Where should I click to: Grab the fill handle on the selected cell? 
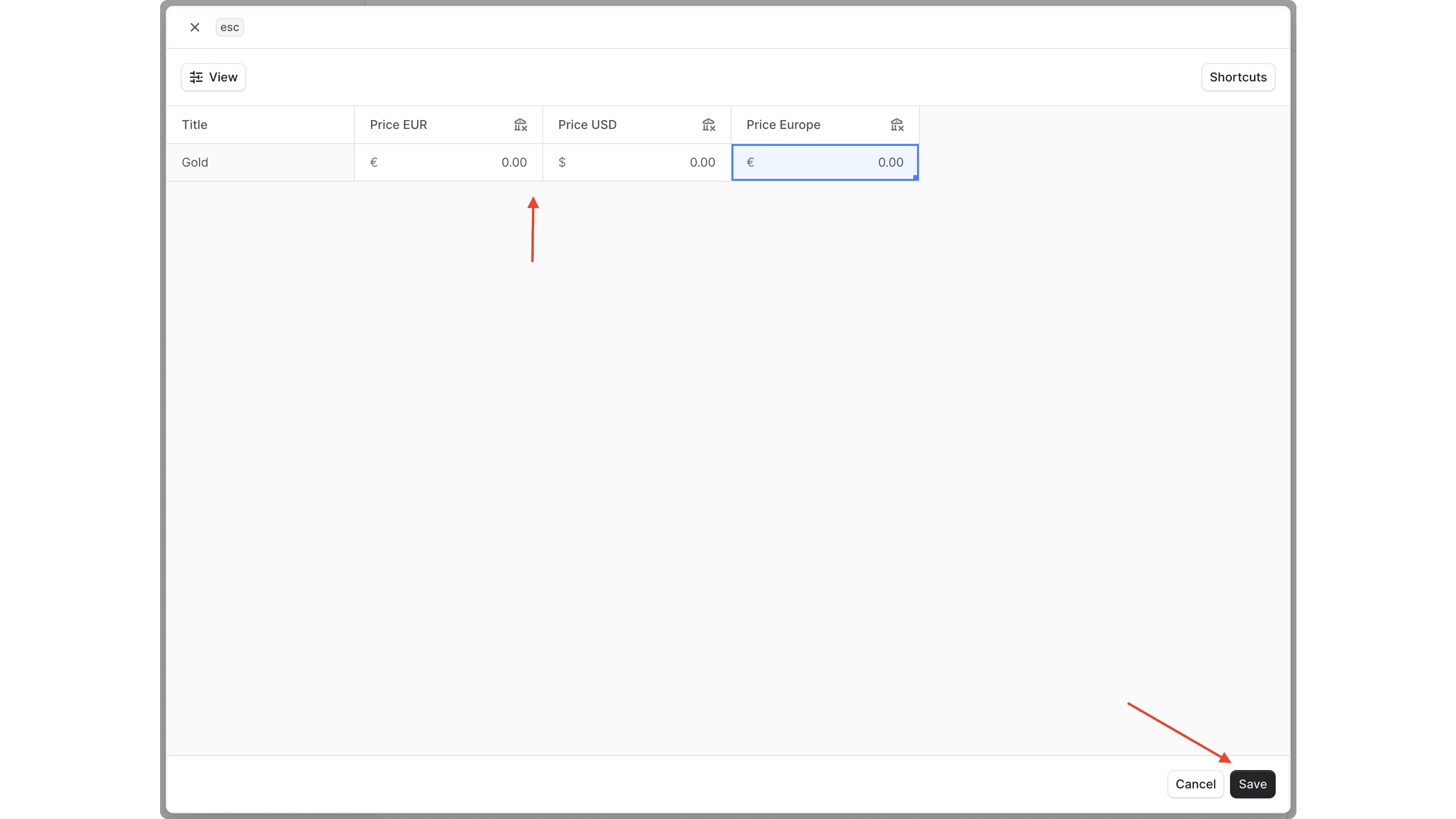click(916, 179)
